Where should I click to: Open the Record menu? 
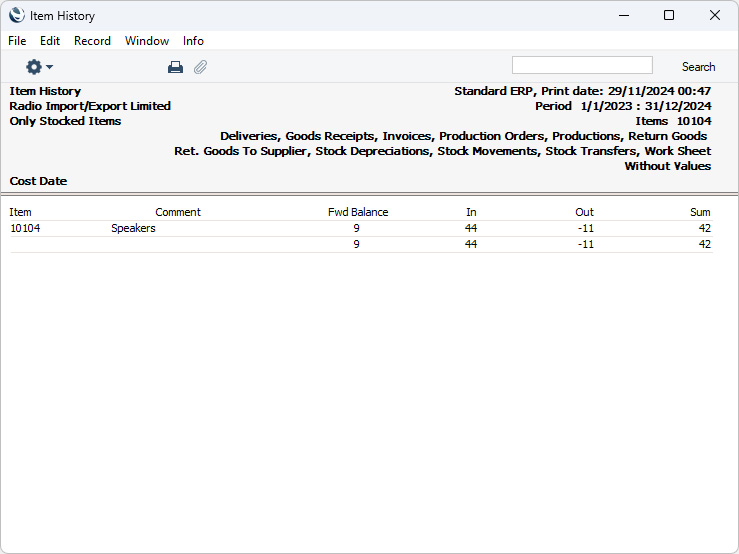(x=92, y=41)
